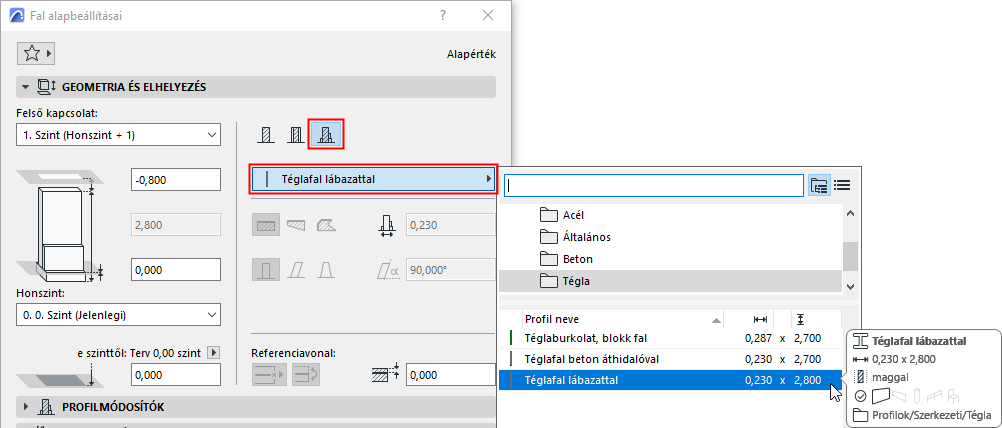The width and height of the screenshot is (1002, 428).
Task: Switch profile picker to folder view
Action: coord(820,185)
